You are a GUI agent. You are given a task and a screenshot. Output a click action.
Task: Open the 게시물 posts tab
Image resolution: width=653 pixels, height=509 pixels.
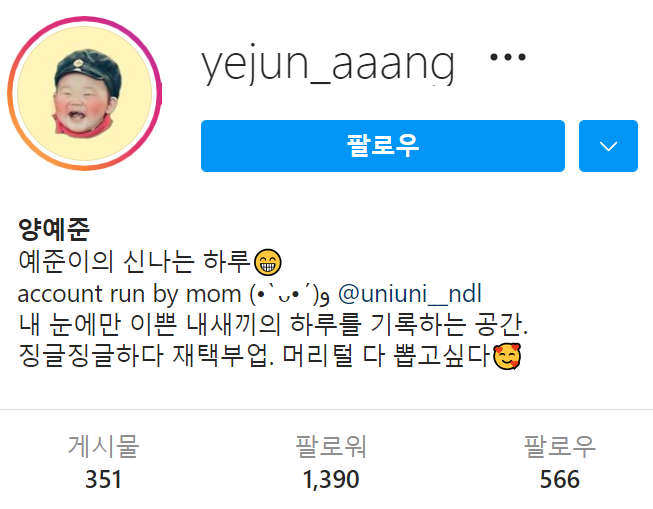(x=103, y=446)
